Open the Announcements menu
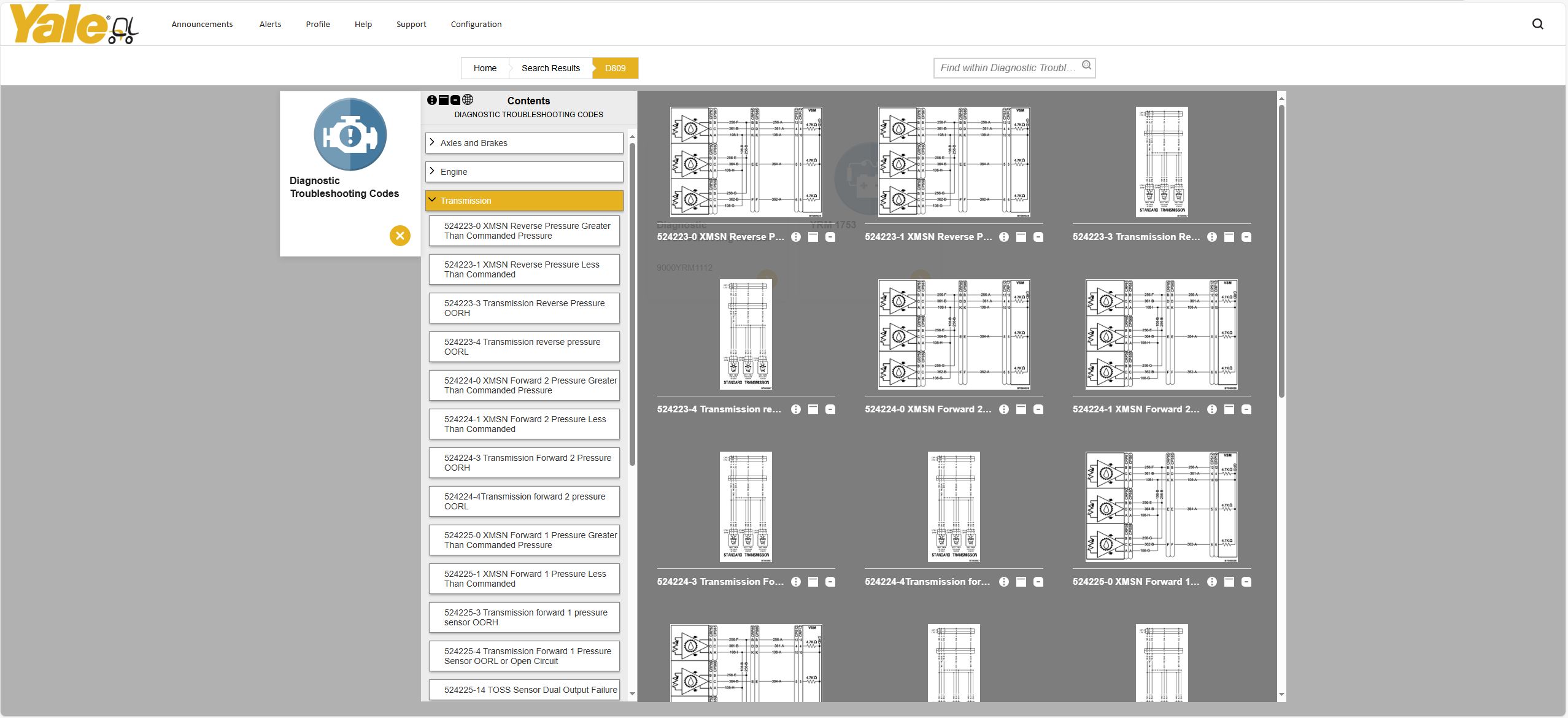Image resolution: width=1568 pixels, height=718 pixels. pyautogui.click(x=202, y=24)
